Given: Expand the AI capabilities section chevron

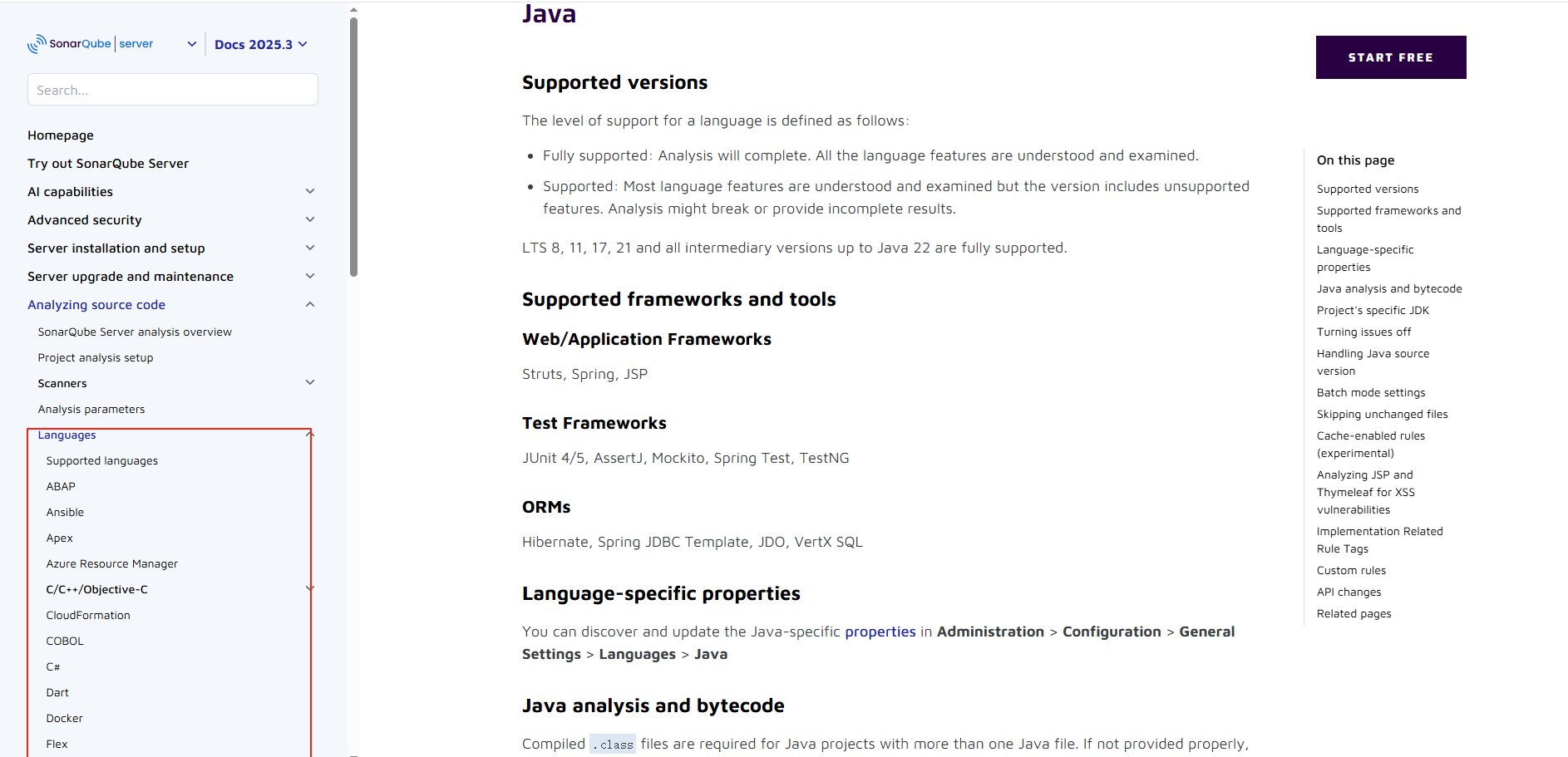Looking at the screenshot, I should (310, 192).
